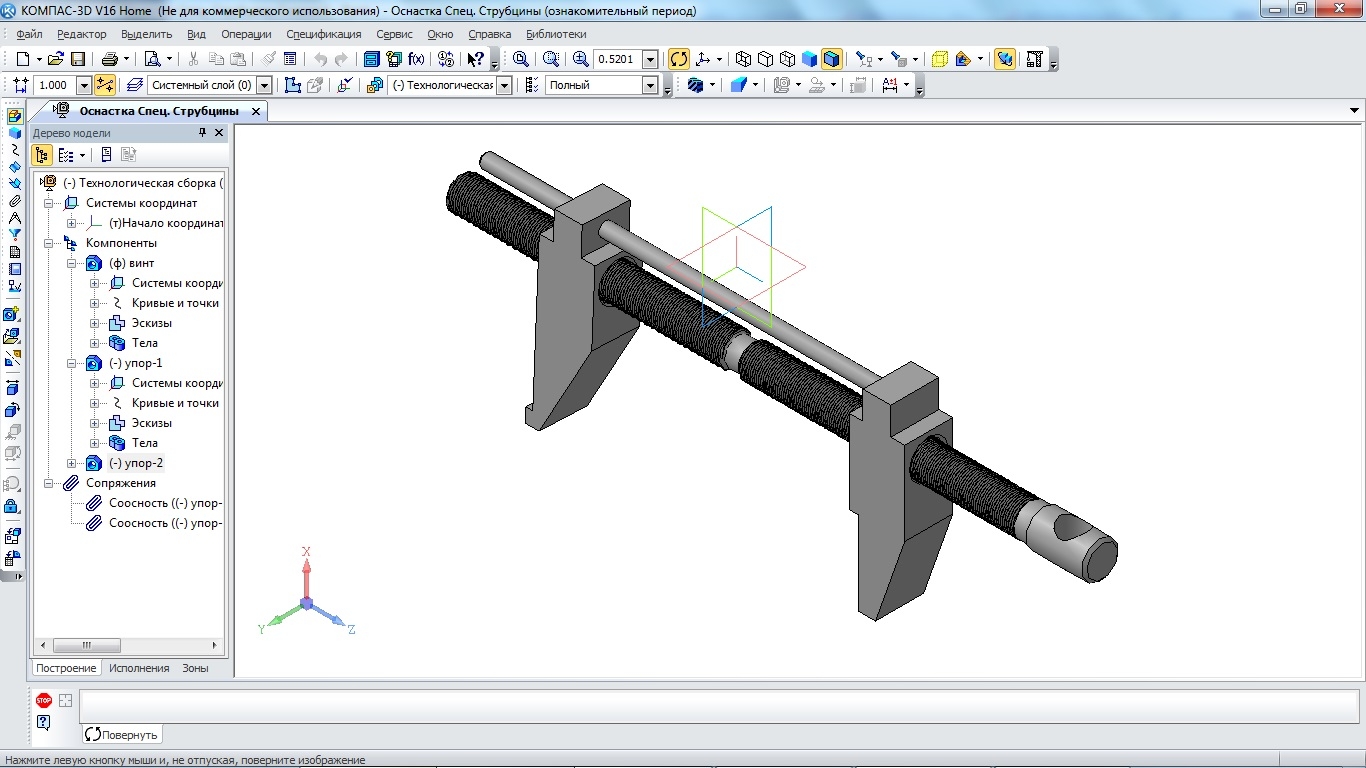Image resolution: width=1366 pixels, height=768 pixels.
Task: Open the Библиотеки menu
Action: point(556,34)
